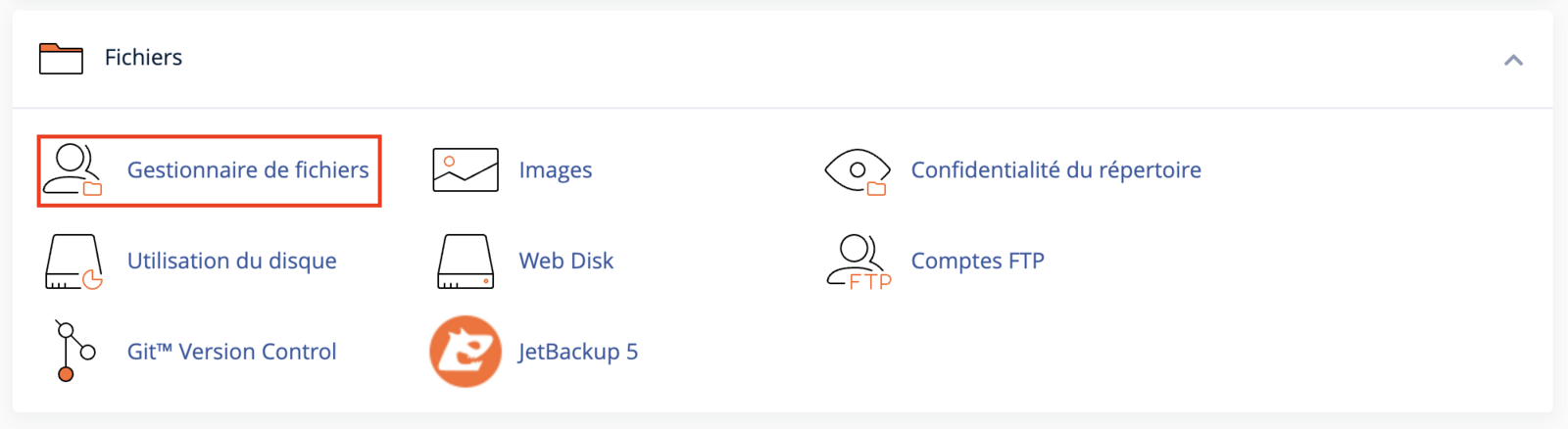Click the Comptes FTP user icon
The image size is (1568, 429).
pos(857,262)
